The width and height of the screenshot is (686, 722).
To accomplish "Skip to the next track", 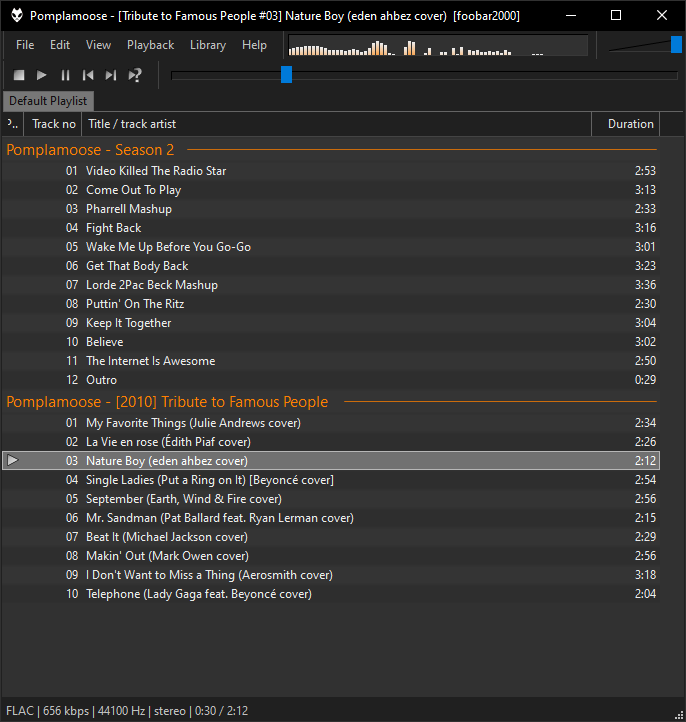I will pos(111,75).
